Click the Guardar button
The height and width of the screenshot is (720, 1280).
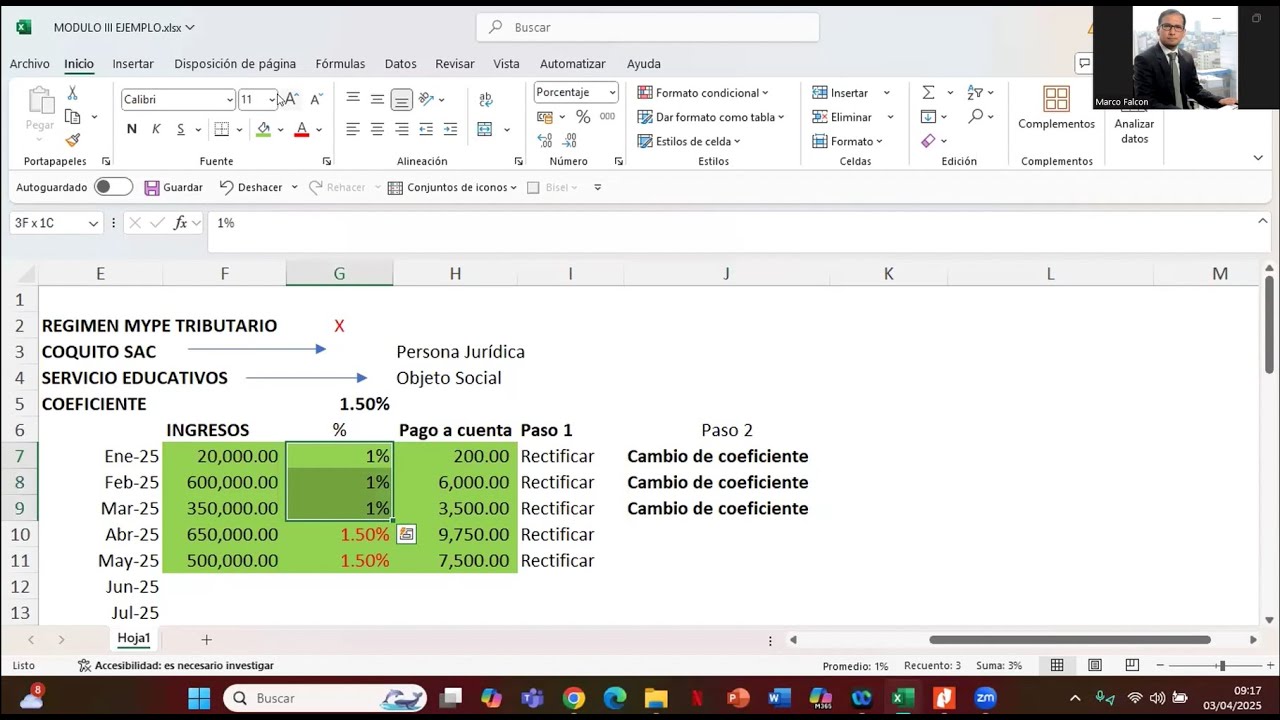(x=174, y=187)
